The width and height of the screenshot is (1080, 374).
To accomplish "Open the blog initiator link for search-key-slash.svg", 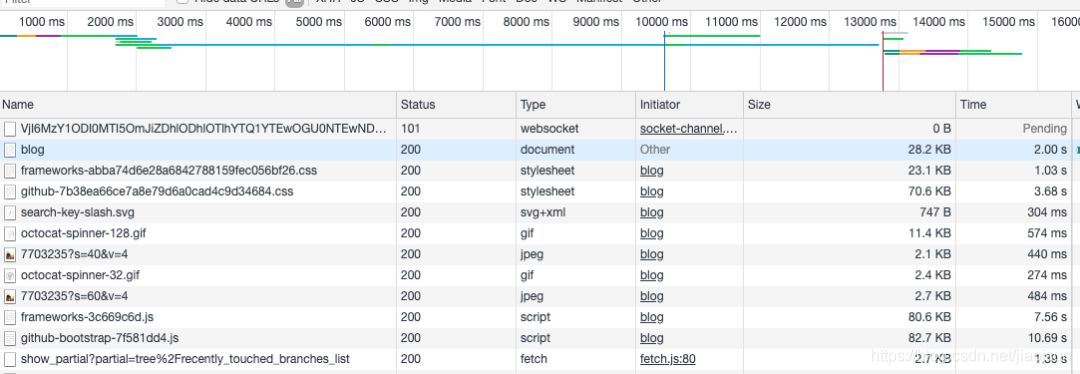I will pyautogui.click(x=652, y=212).
